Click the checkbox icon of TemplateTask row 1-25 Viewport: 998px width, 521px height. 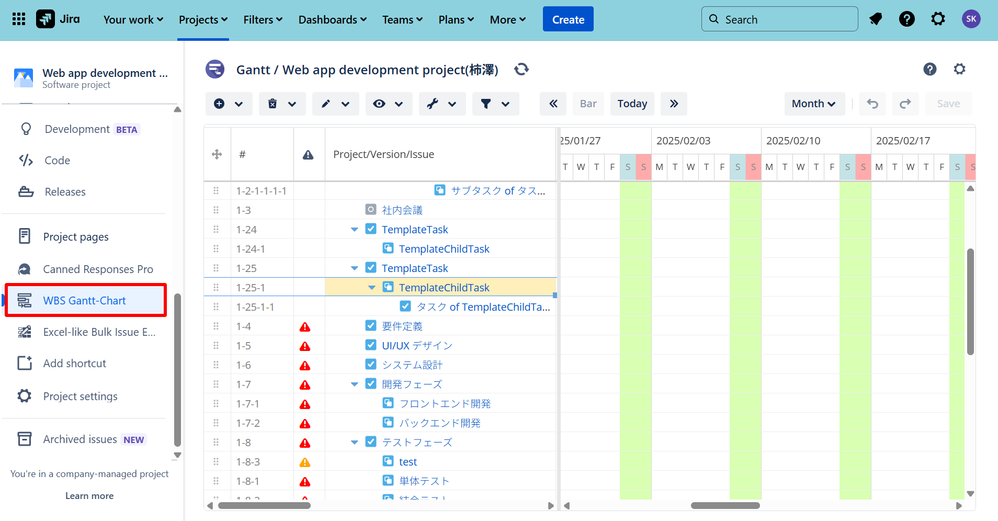tap(371, 268)
